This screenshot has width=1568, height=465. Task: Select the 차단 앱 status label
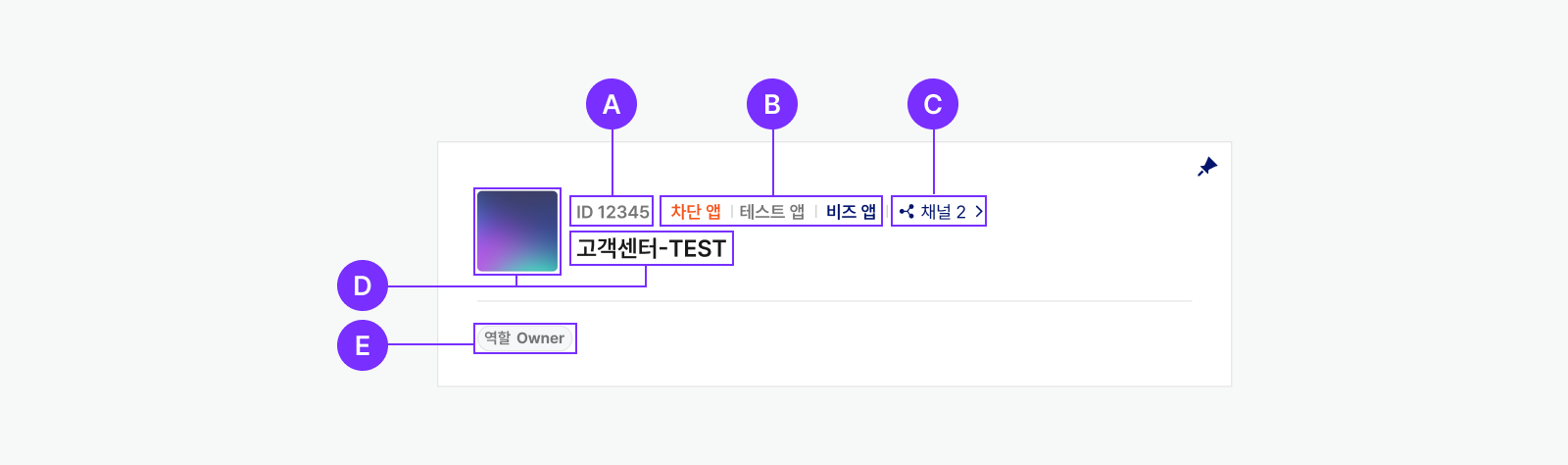[x=695, y=212]
